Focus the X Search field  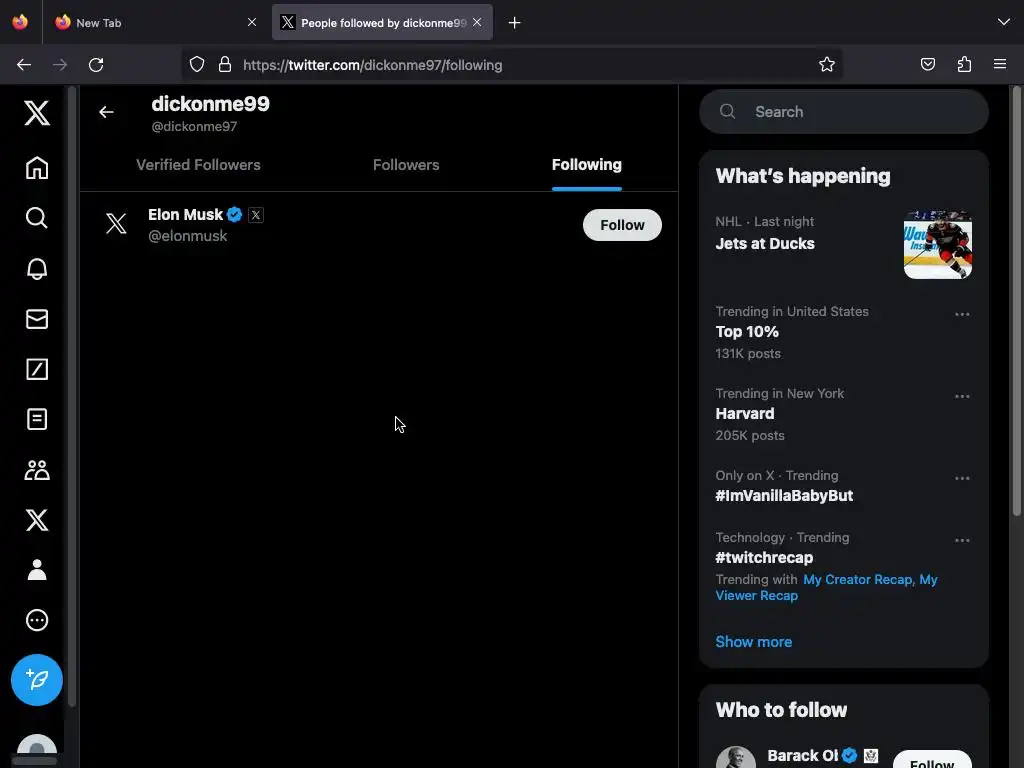(x=844, y=112)
